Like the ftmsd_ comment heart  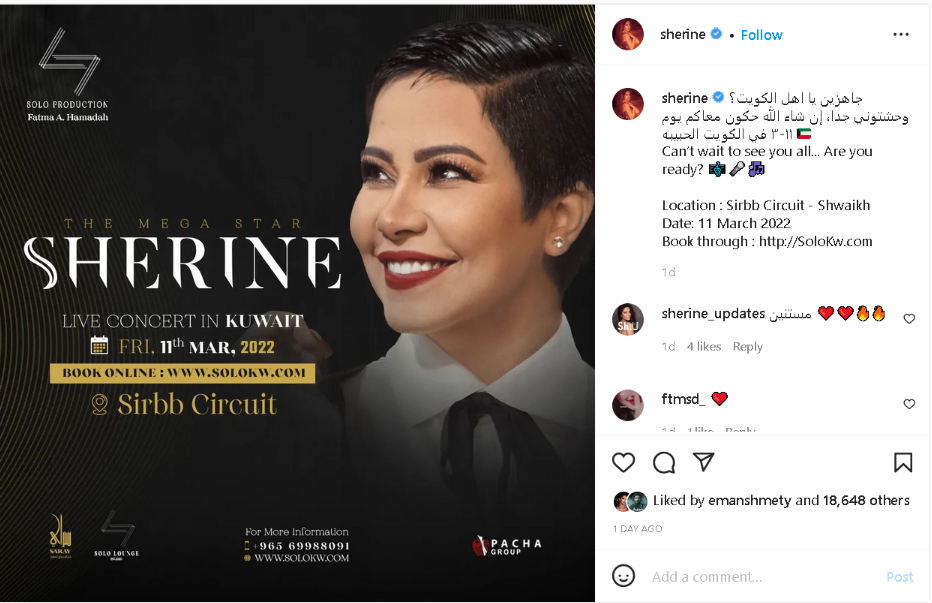tap(909, 404)
